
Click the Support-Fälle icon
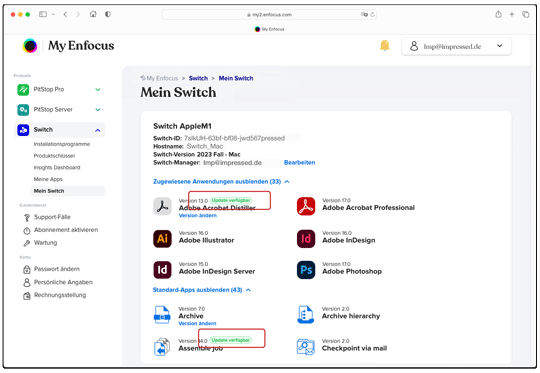[x=27, y=217]
